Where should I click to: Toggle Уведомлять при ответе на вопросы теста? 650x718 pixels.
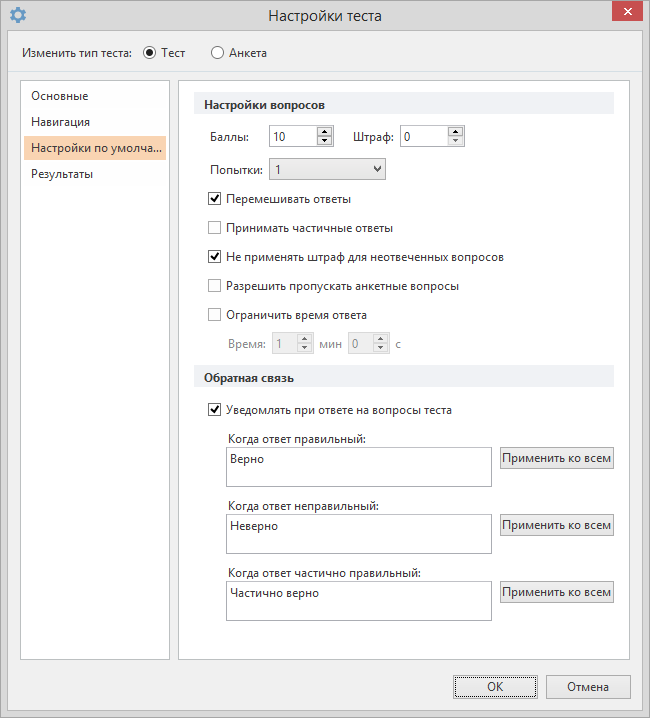214,409
